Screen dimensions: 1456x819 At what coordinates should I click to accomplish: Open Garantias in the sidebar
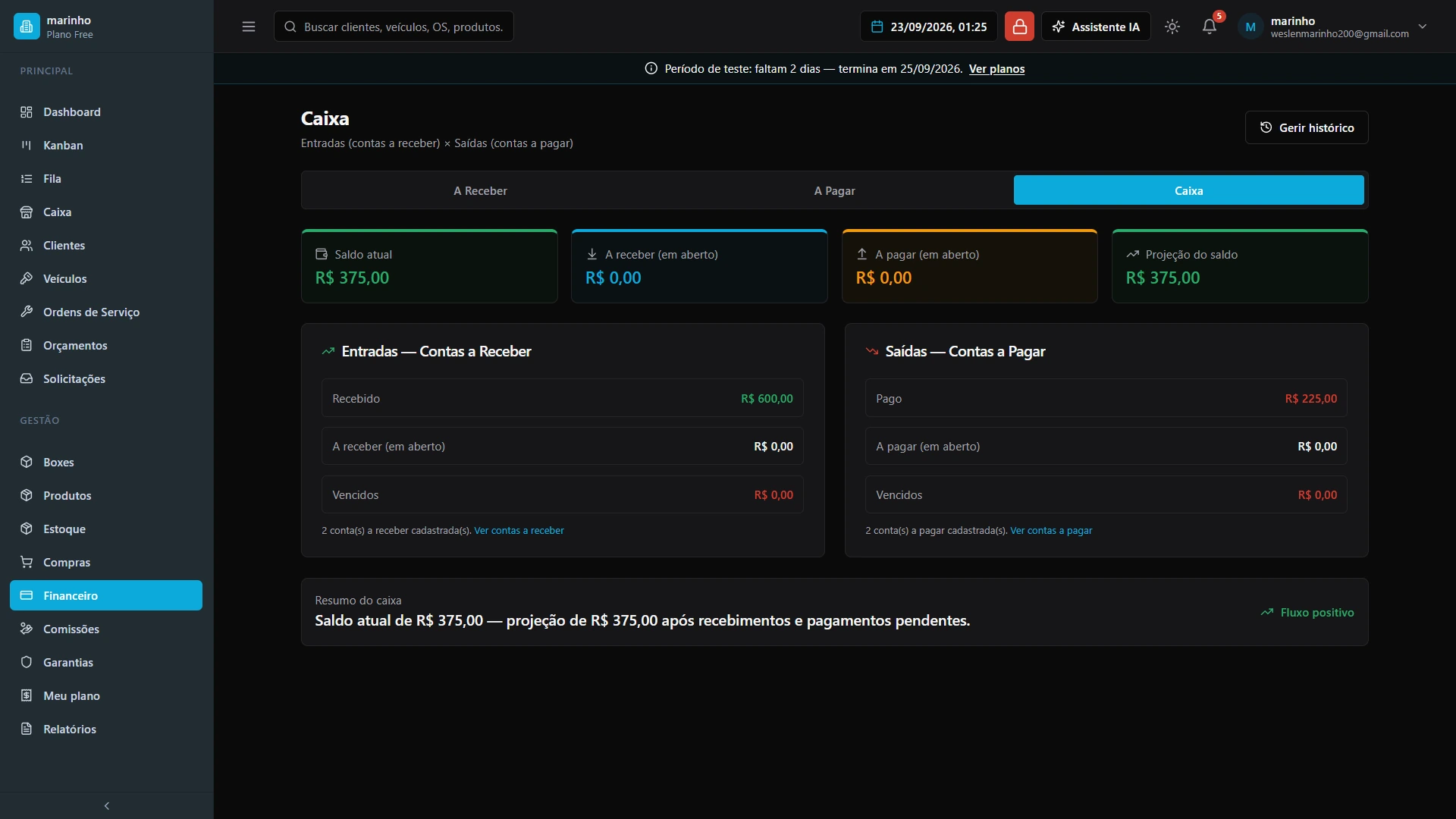click(x=106, y=663)
